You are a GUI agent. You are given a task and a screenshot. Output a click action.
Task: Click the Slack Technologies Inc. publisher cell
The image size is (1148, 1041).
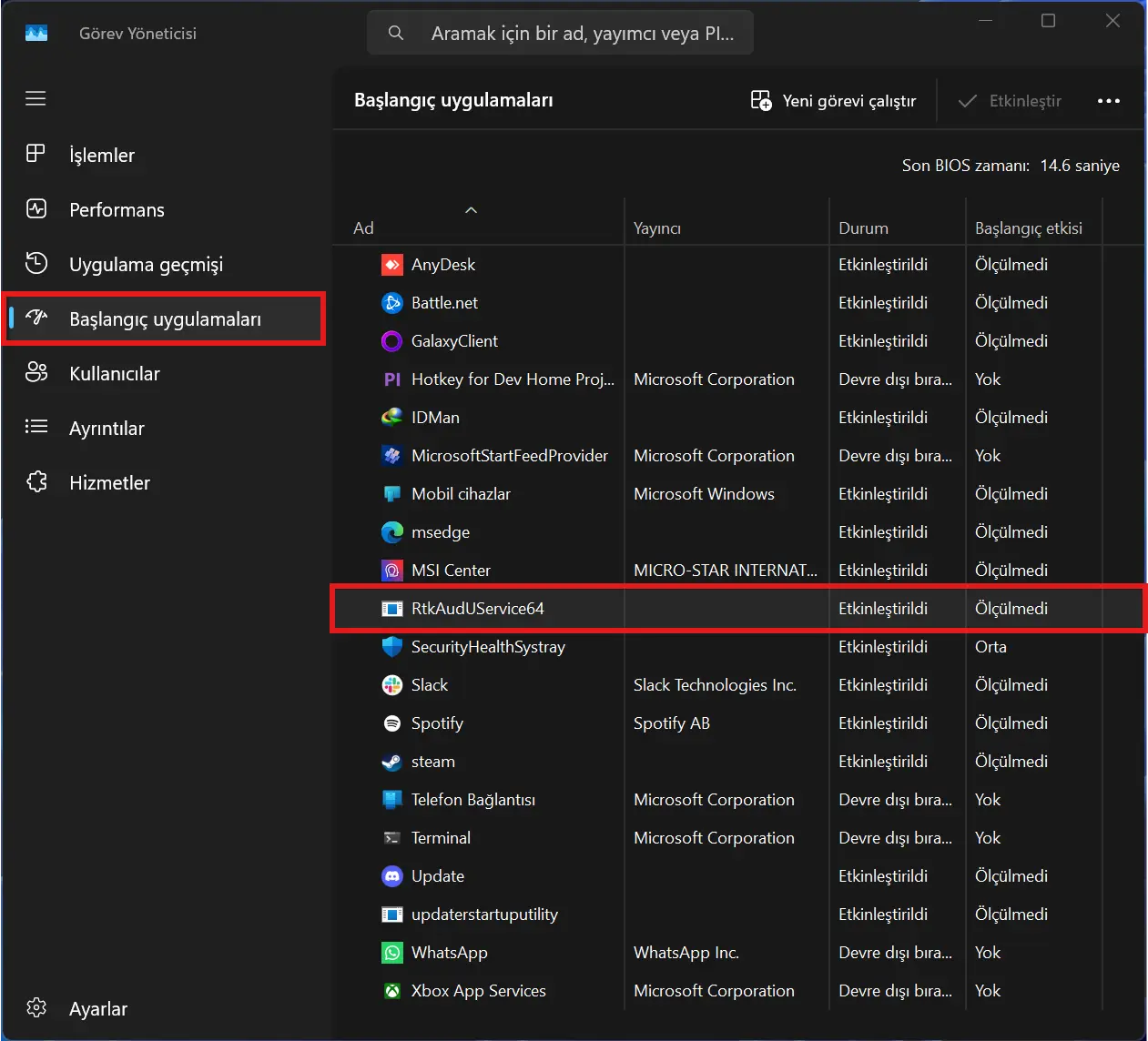(715, 685)
